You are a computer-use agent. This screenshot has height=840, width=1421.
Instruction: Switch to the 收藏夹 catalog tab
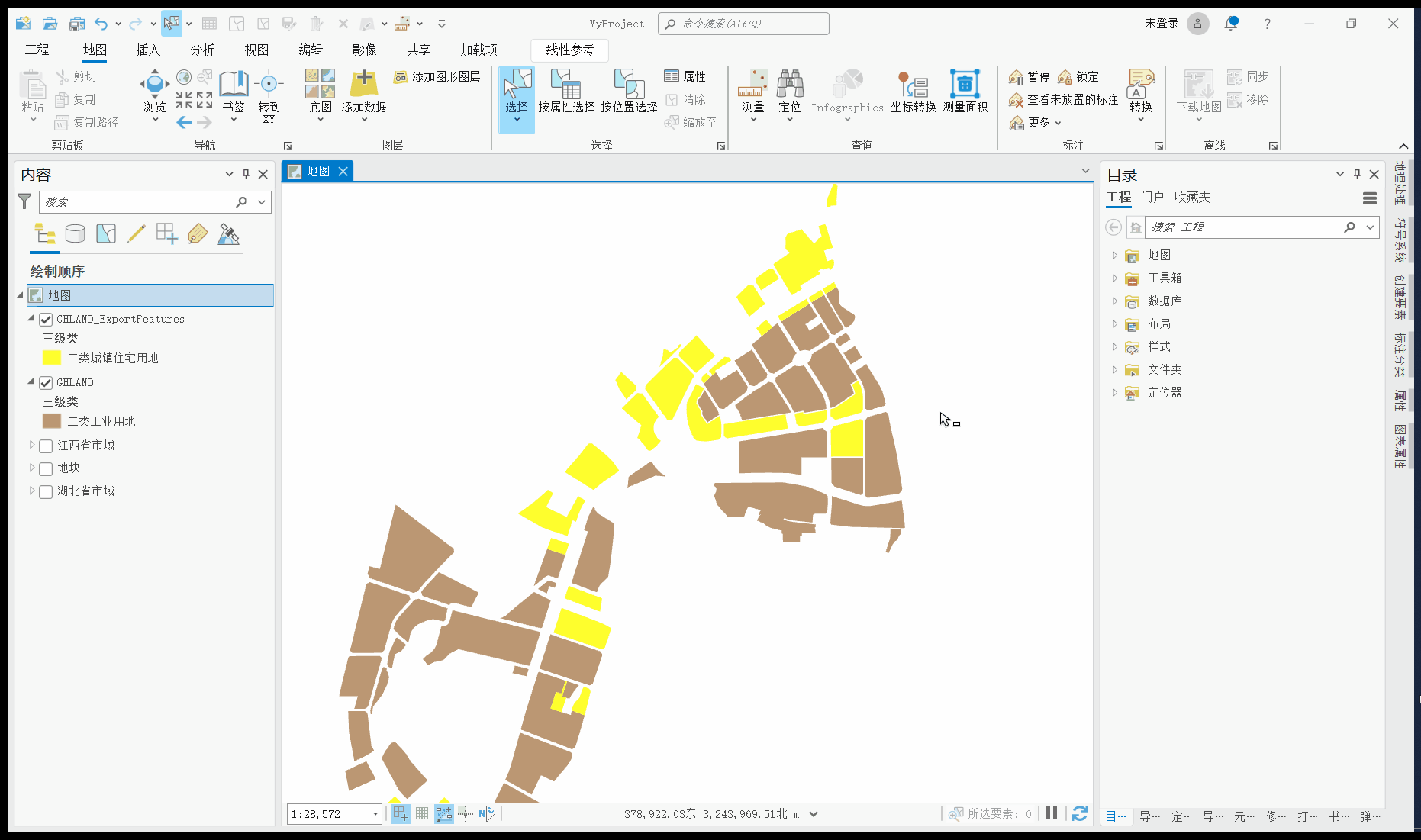1192,197
